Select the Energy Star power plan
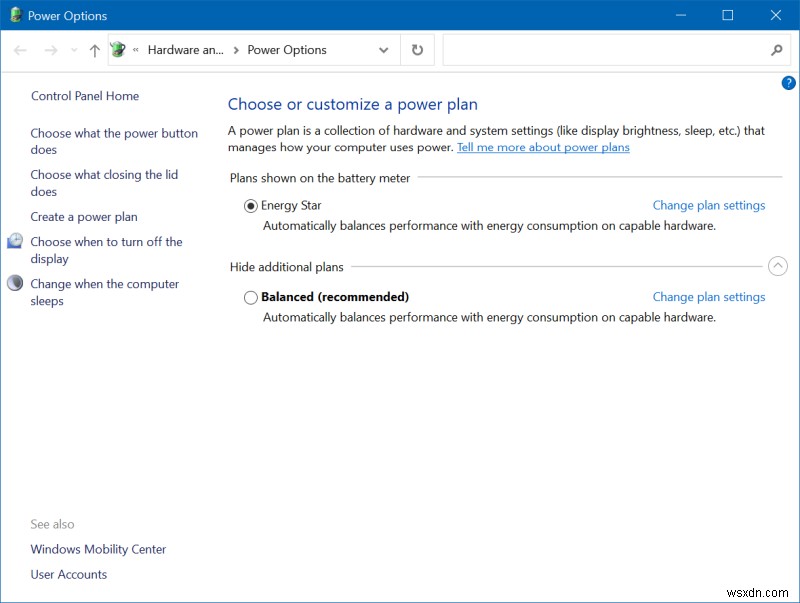 (251, 206)
